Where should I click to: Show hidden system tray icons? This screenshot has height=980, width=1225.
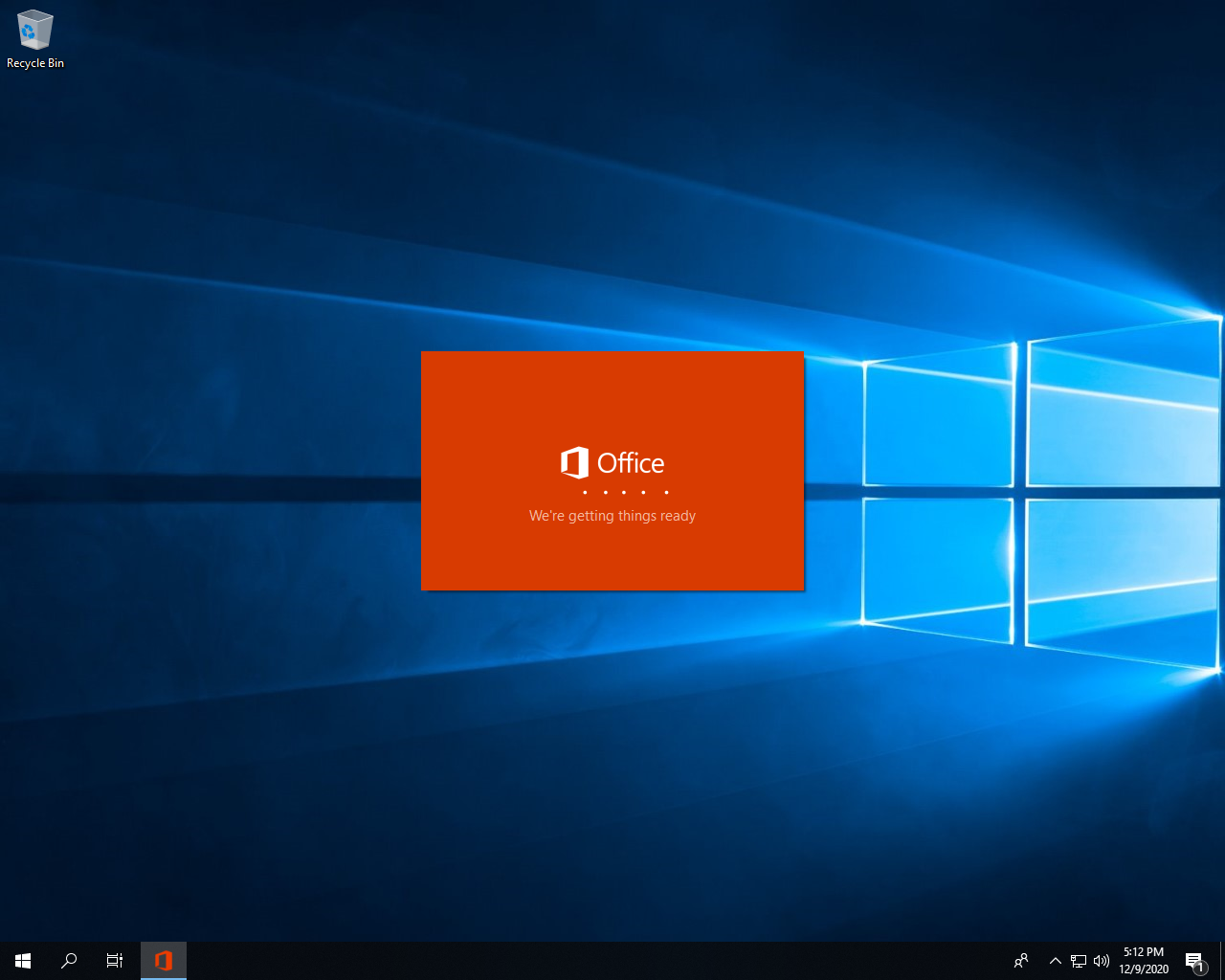tap(1055, 961)
